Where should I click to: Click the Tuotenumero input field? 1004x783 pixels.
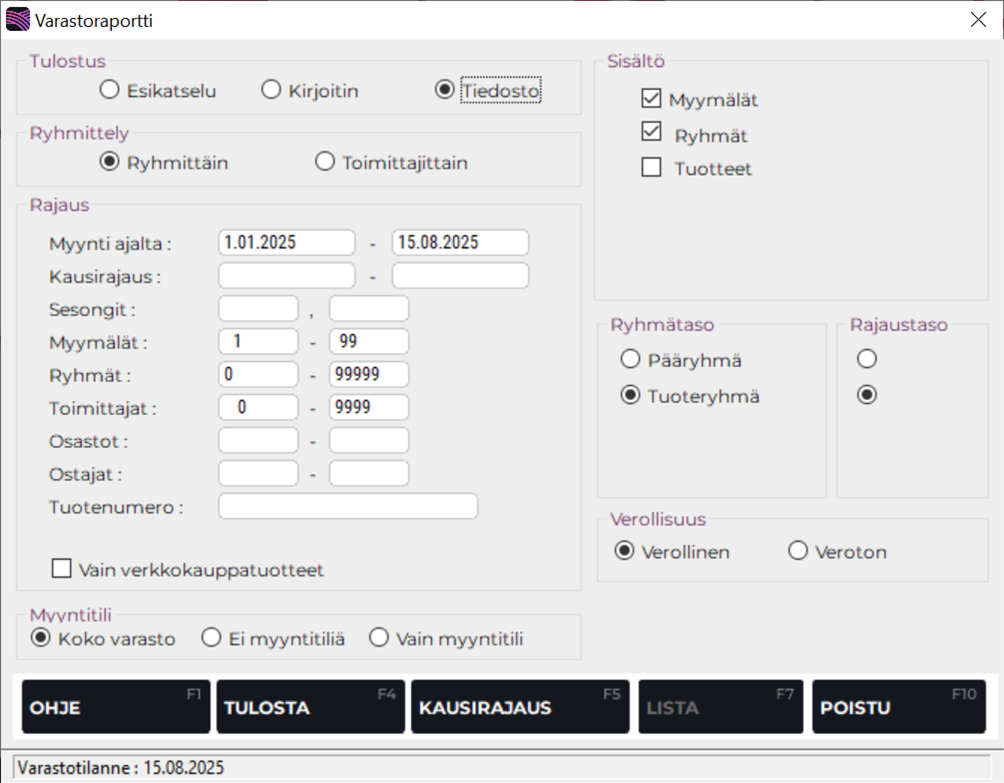coord(348,506)
